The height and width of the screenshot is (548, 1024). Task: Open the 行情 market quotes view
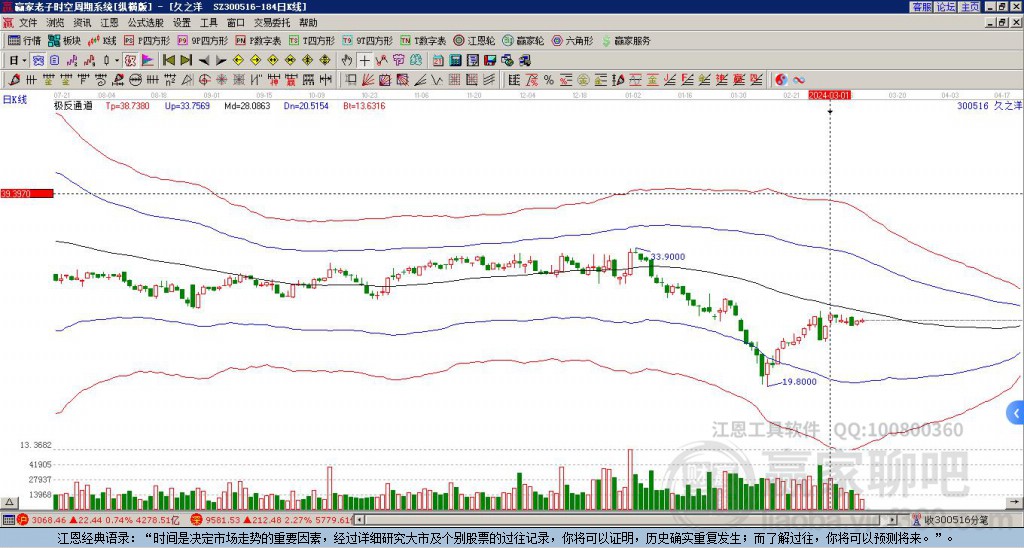[x=24, y=40]
